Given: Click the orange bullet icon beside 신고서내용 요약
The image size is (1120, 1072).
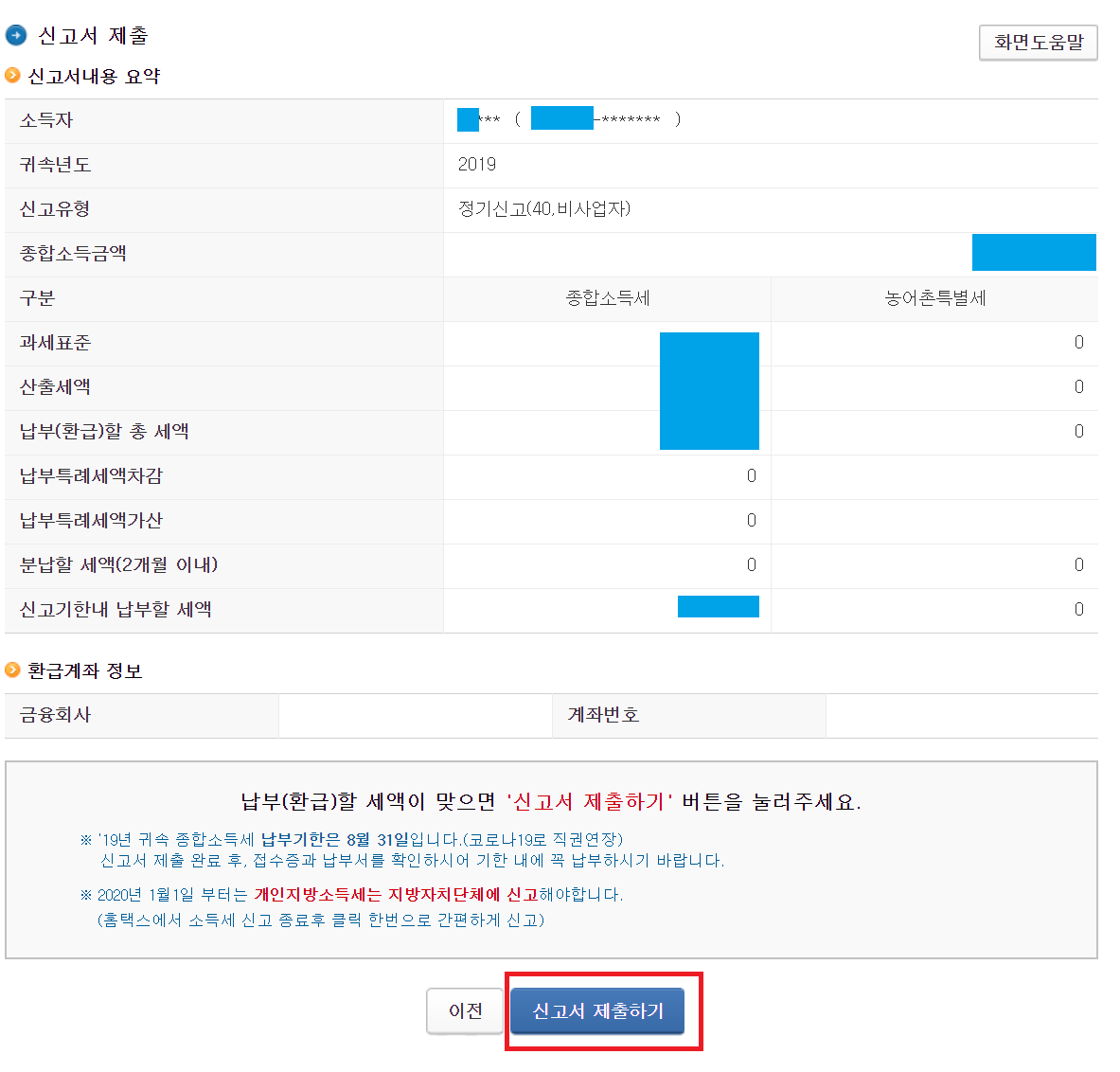Looking at the screenshot, I should click(x=12, y=76).
